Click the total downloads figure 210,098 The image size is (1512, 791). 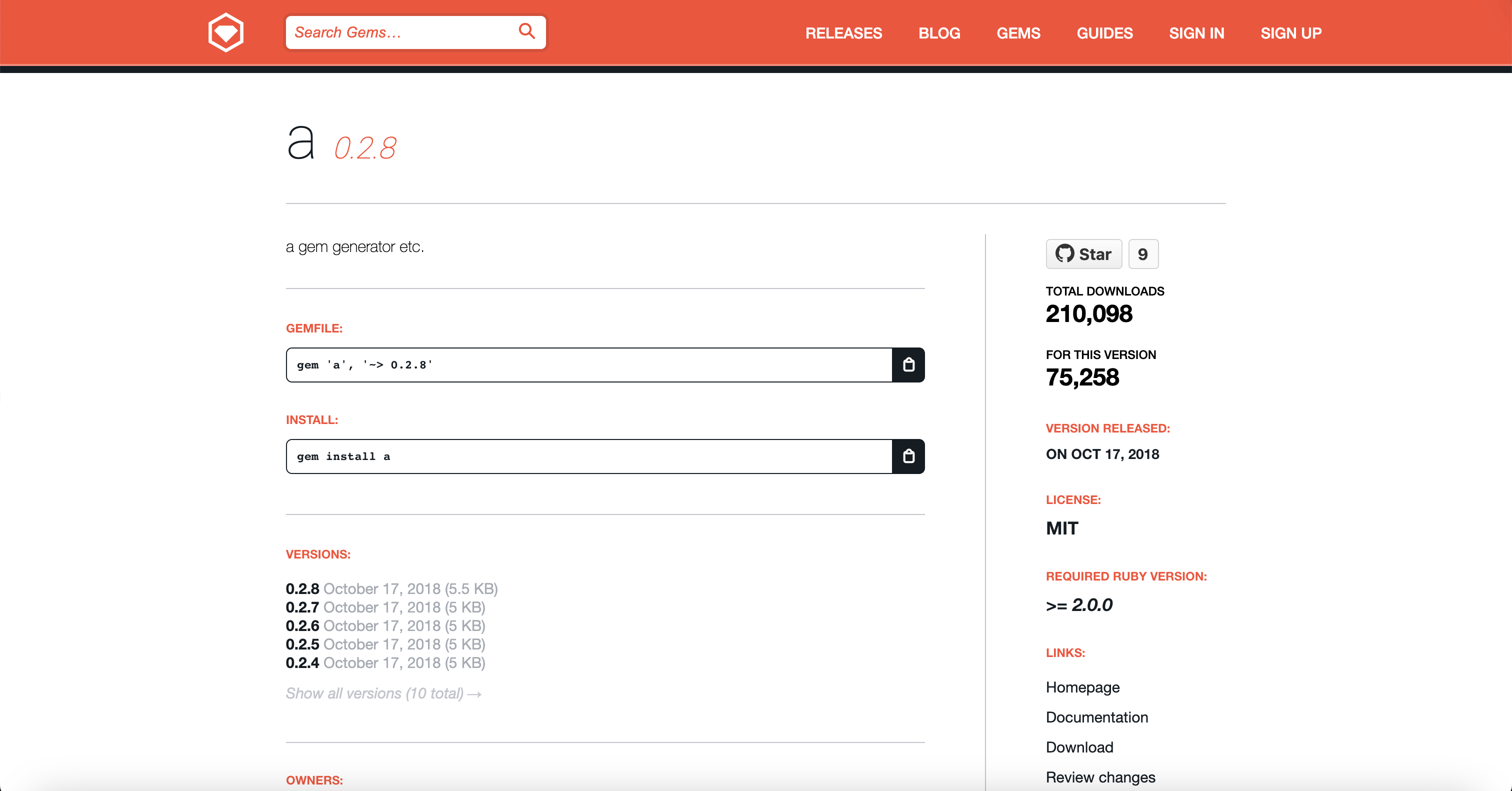point(1089,314)
